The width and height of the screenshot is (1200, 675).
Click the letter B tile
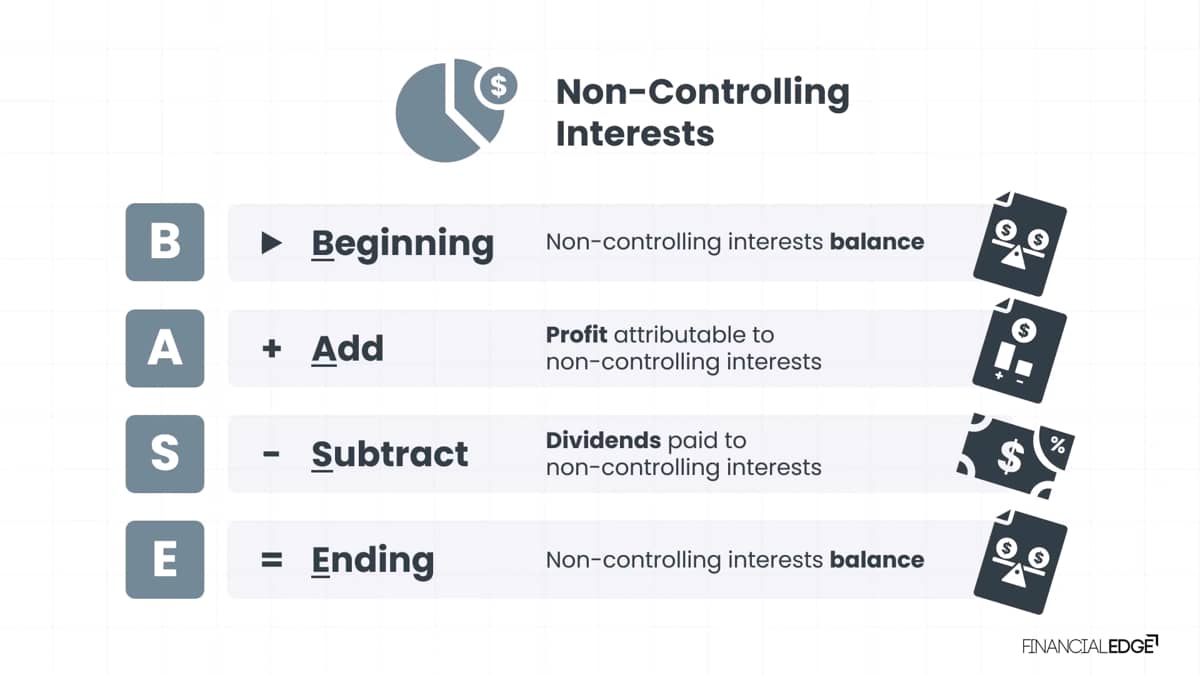[165, 242]
